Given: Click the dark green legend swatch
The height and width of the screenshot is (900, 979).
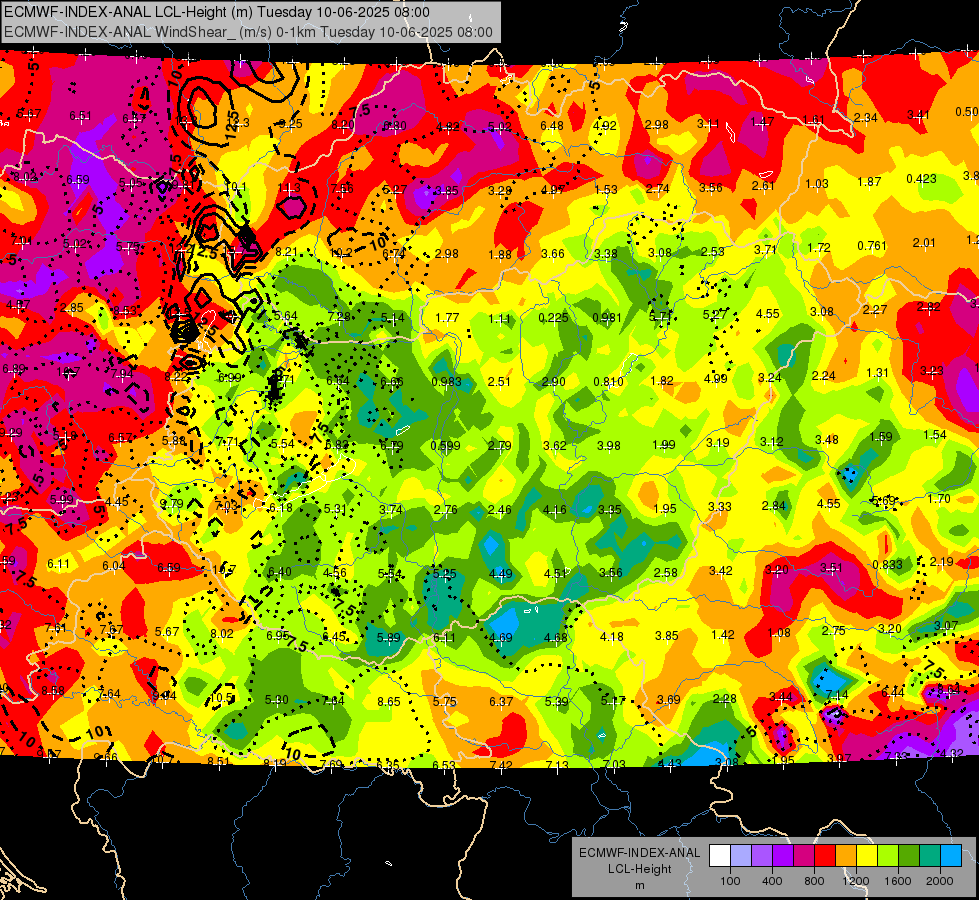Looking at the screenshot, I should [x=908, y=856].
